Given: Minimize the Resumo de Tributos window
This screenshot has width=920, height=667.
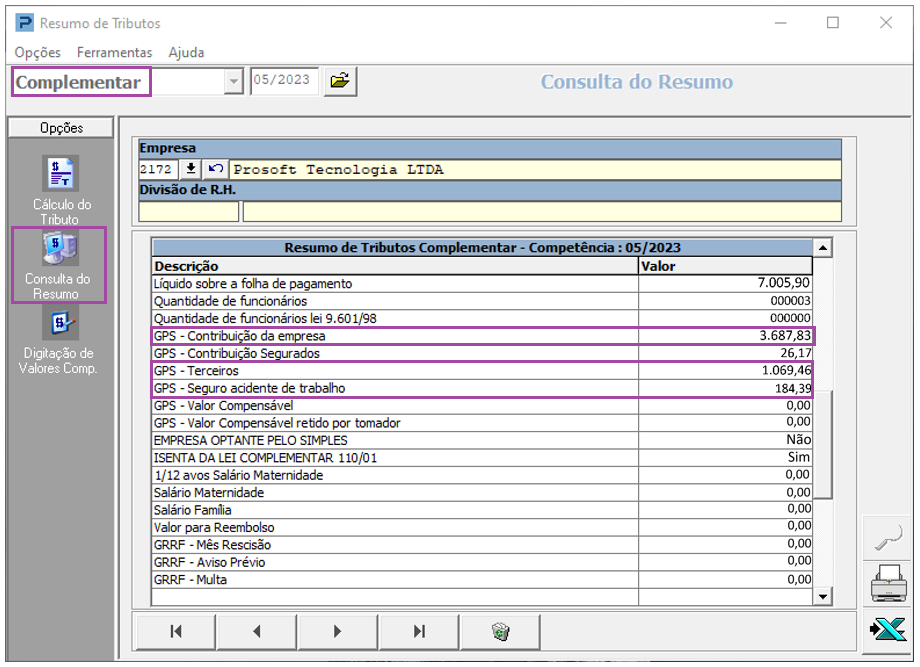Looking at the screenshot, I should pos(780,23).
